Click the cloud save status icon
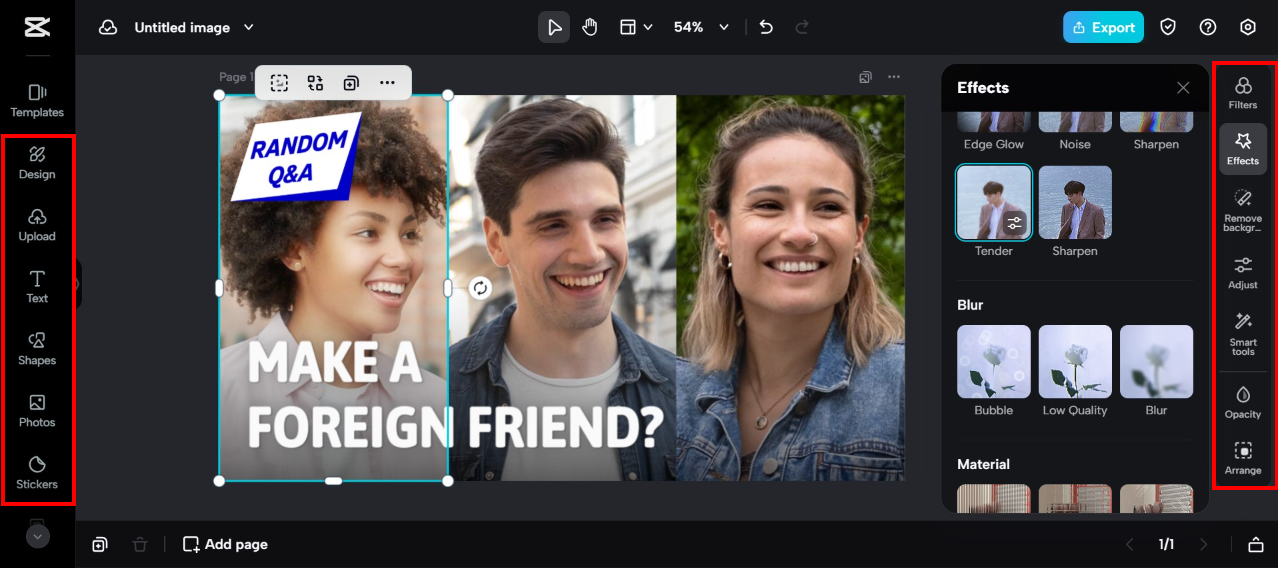1278x568 pixels. tap(108, 28)
